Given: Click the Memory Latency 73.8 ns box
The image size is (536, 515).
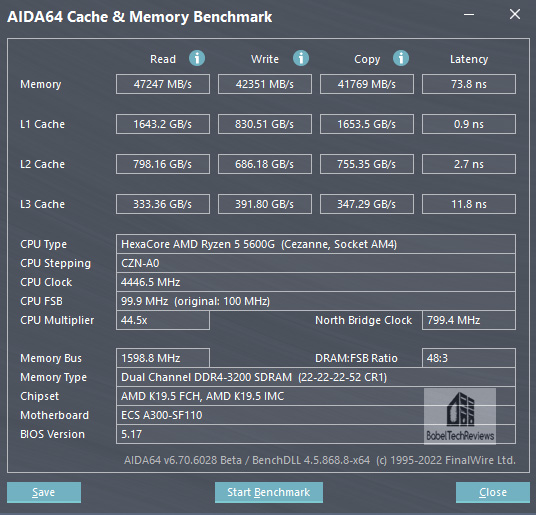Looking at the screenshot, I should click(469, 84).
